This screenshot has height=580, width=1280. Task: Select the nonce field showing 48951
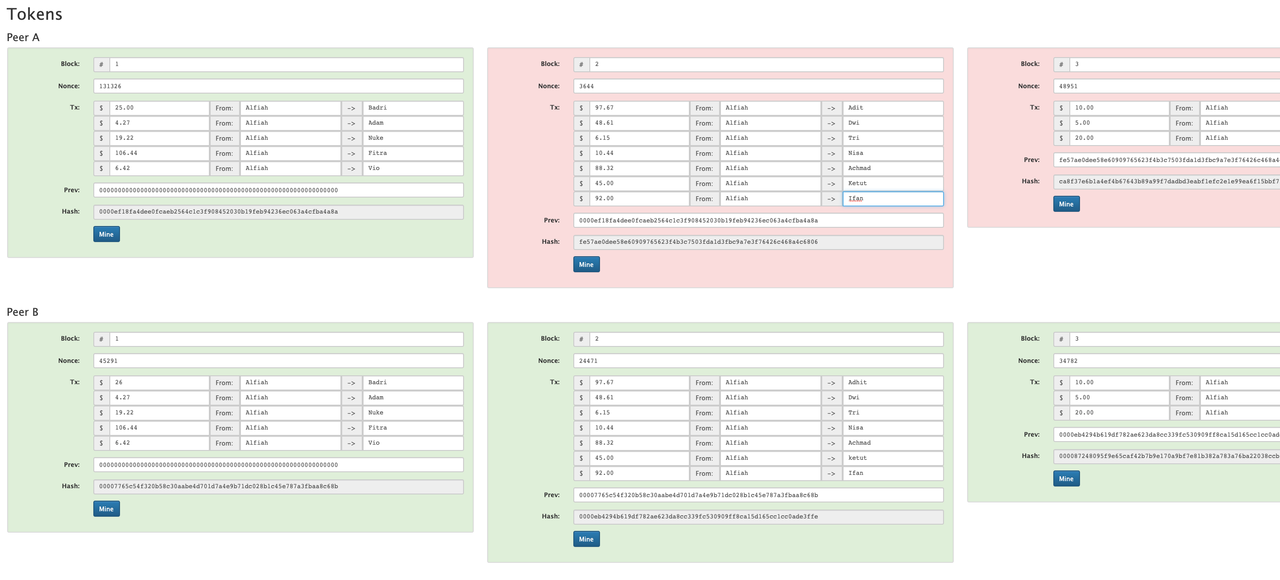pyautogui.click(x=1167, y=86)
